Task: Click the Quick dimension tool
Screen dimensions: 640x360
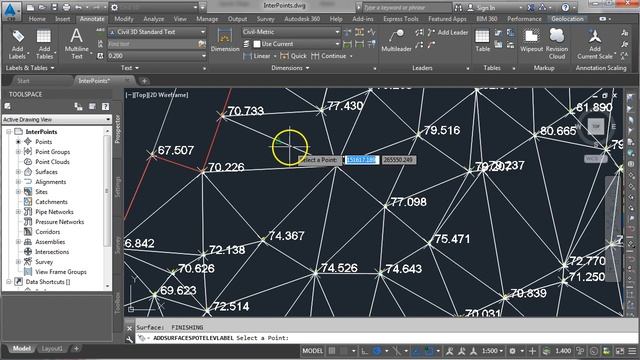Action: click(293, 56)
